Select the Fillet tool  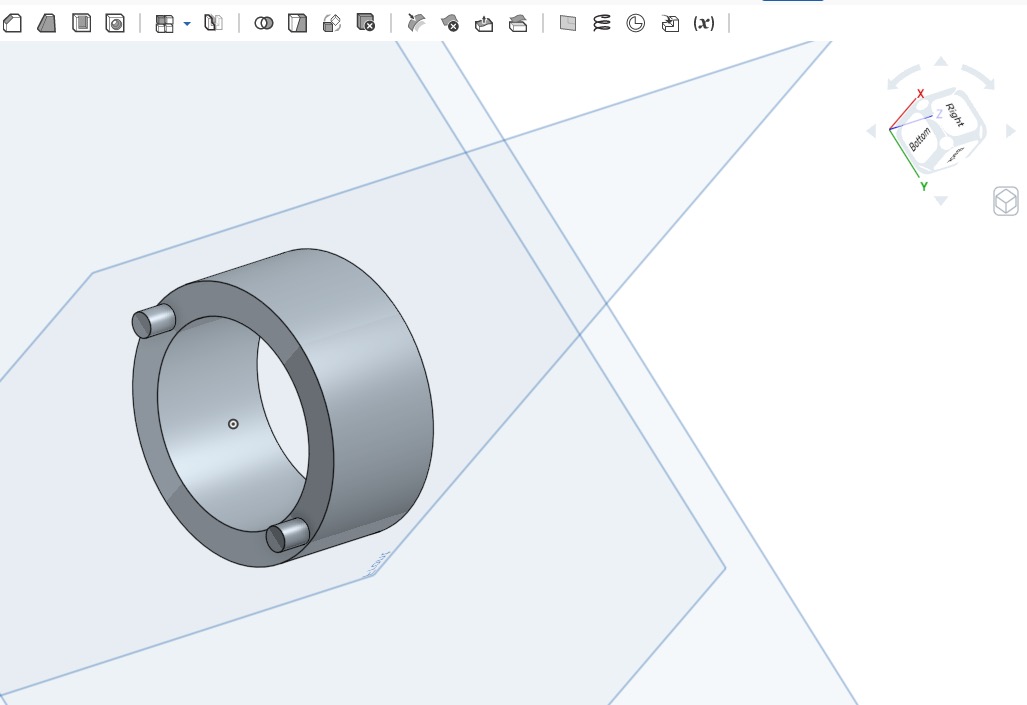[13, 23]
